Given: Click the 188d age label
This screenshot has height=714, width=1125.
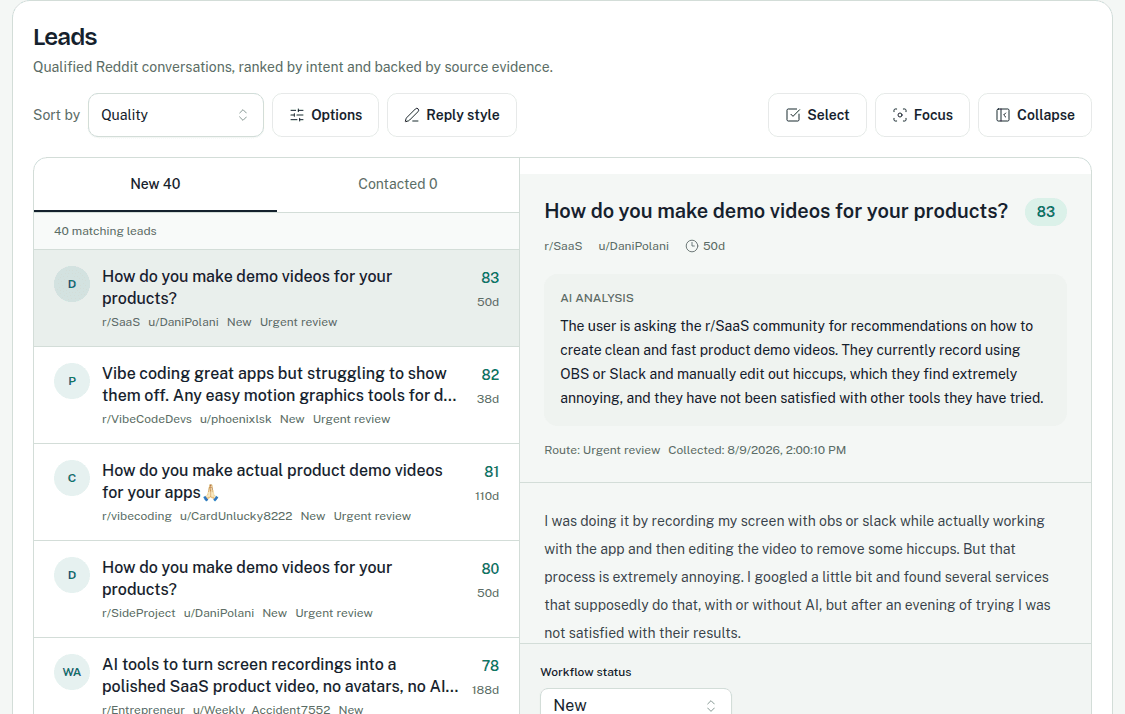Looking at the screenshot, I should coord(486,690).
